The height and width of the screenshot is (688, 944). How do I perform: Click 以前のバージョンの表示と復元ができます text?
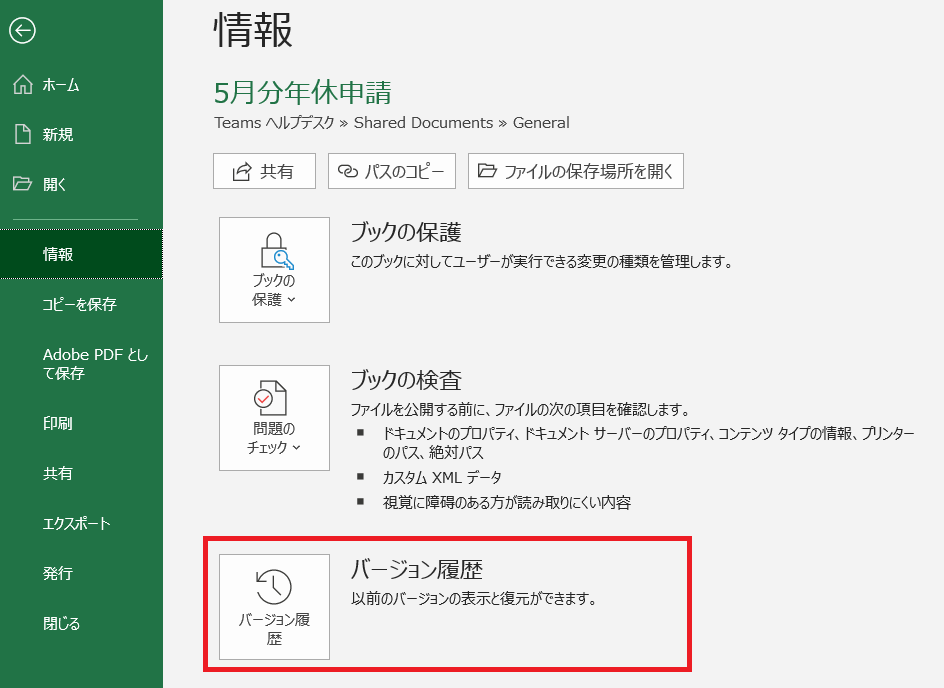(x=474, y=599)
